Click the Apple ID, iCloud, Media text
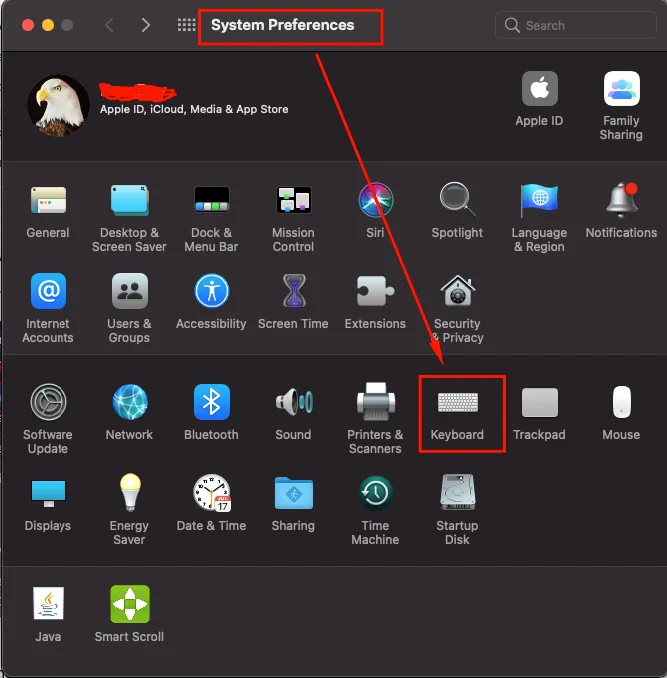Image resolution: width=667 pixels, height=678 pixels. click(x=194, y=109)
